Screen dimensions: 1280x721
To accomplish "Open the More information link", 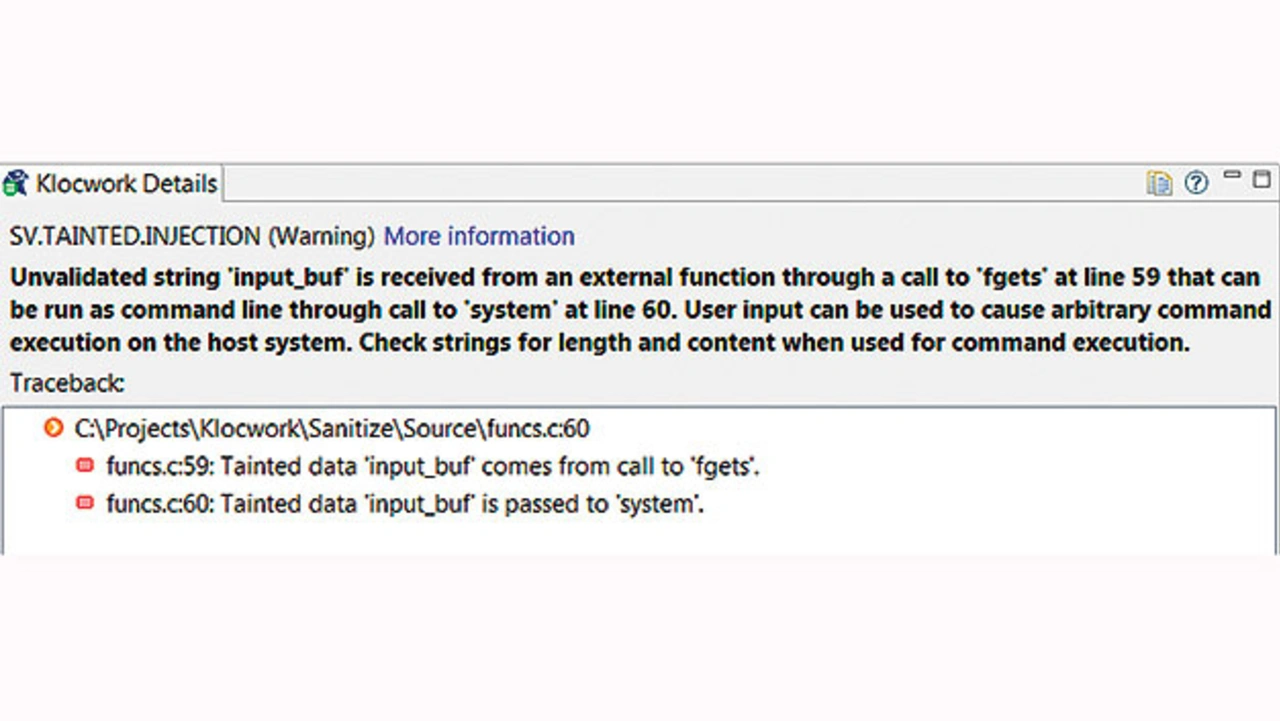I will [479, 237].
